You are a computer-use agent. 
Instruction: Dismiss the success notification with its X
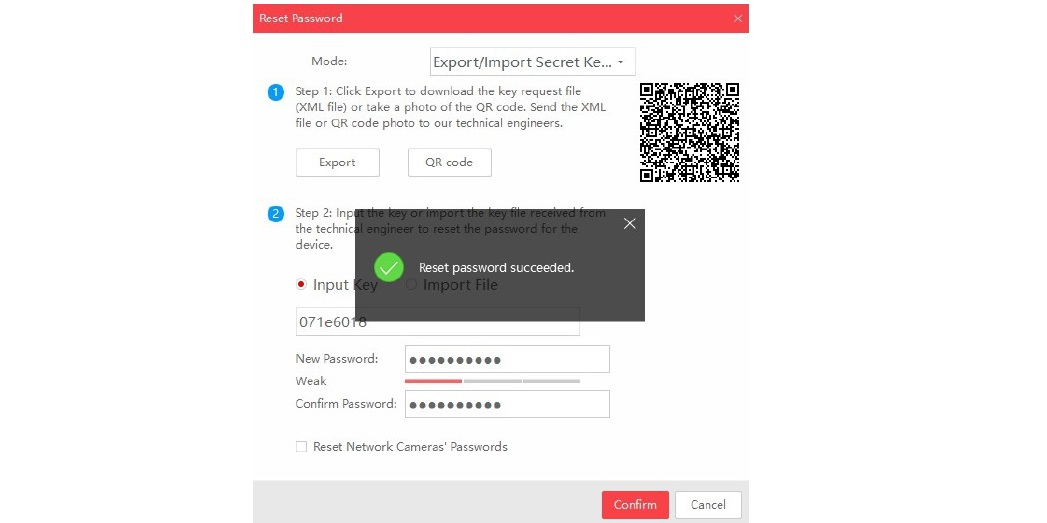pyautogui.click(x=629, y=224)
